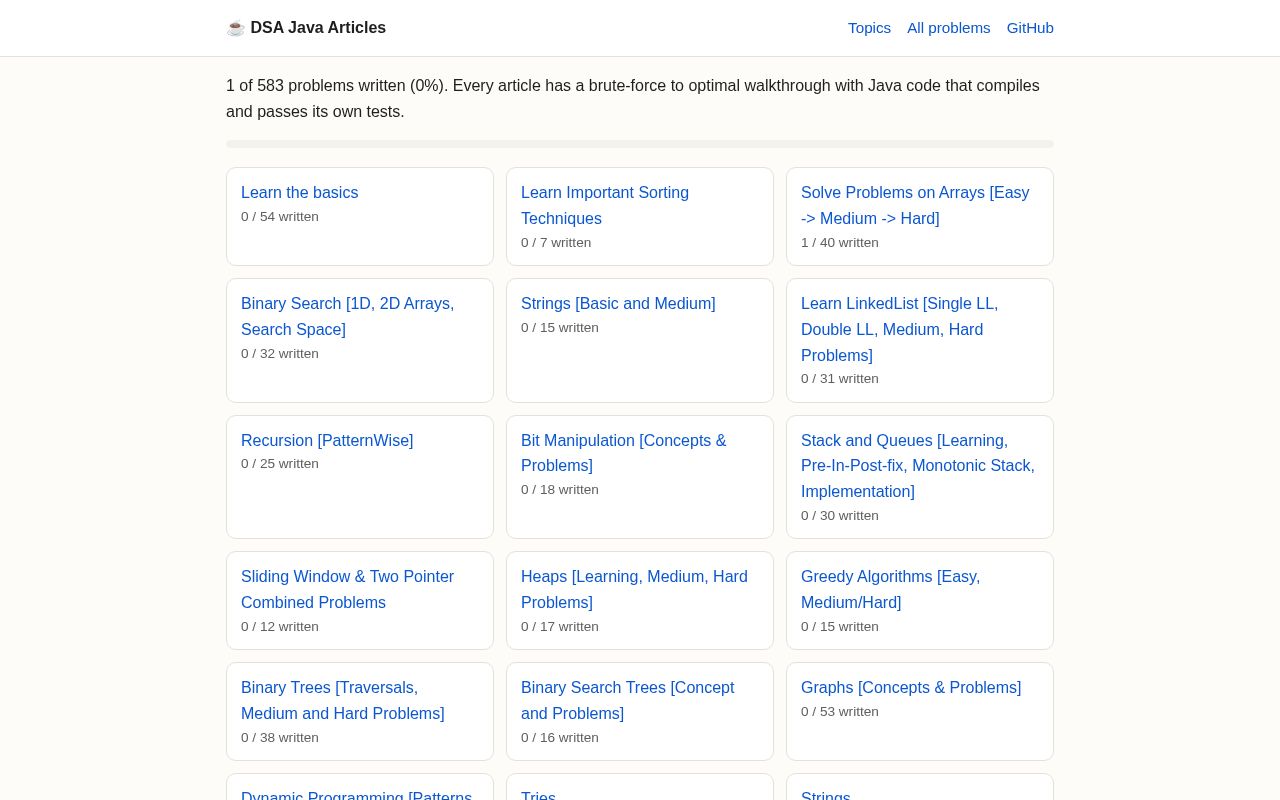Viewport: 1280px width, 800px height.
Task: Open Strings [Basic and Medium] topic
Action: pyautogui.click(x=618, y=304)
